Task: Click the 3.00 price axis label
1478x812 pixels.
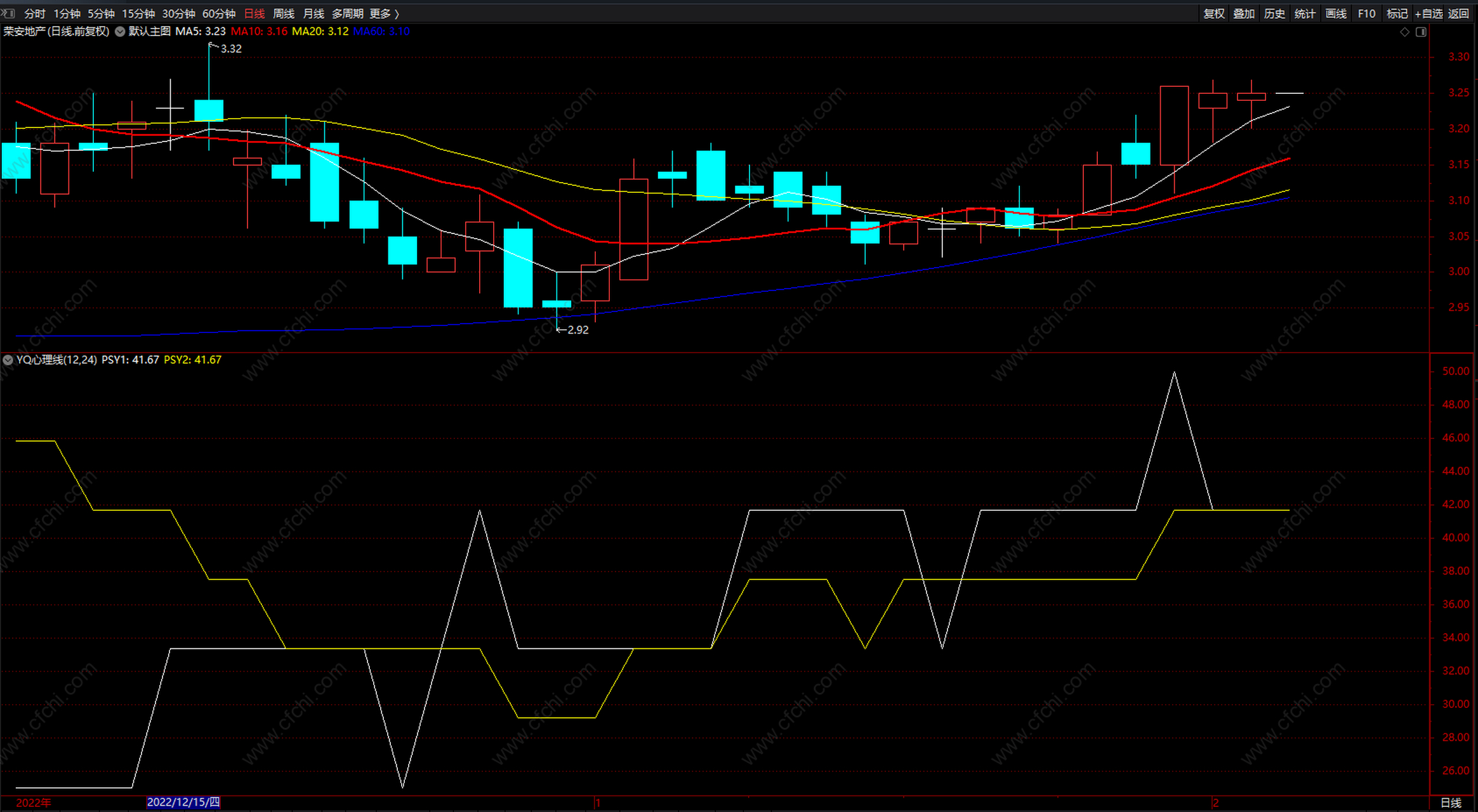Action: [1458, 272]
